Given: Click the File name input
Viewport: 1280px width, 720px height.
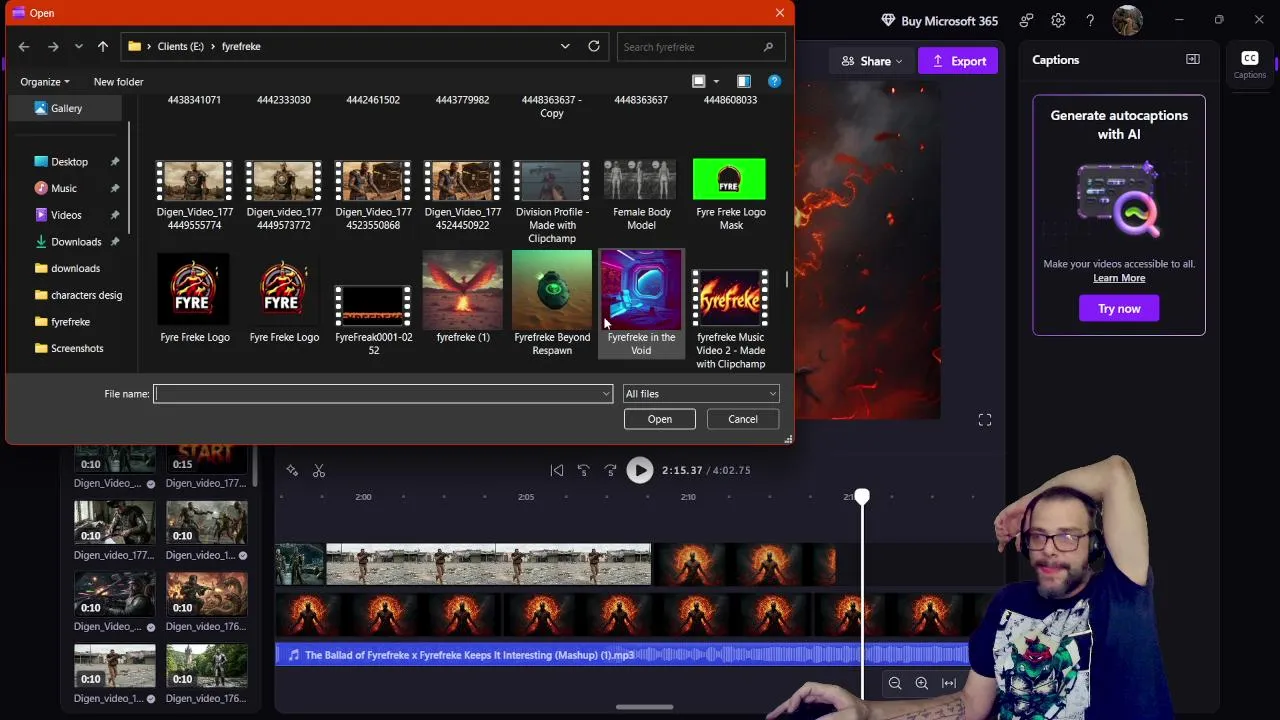Looking at the screenshot, I should pos(376,394).
